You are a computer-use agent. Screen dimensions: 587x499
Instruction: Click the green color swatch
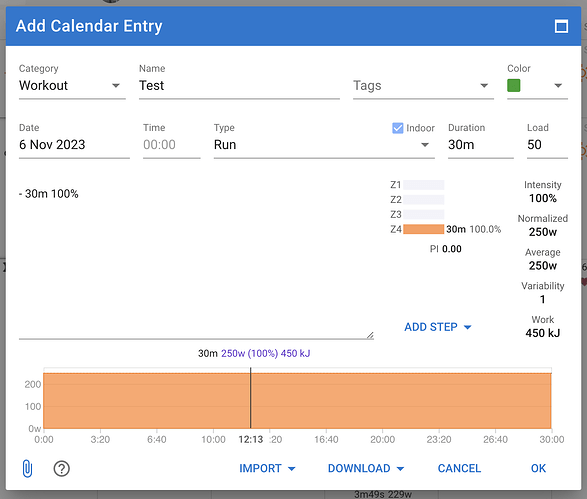[x=514, y=85]
